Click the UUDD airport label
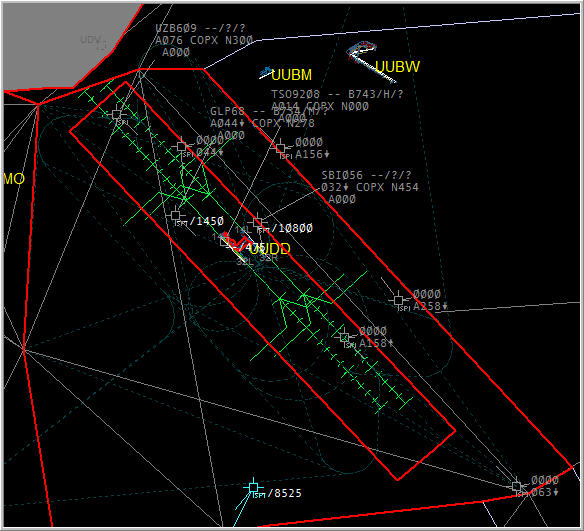Viewport: 584px width, 531px height. tap(270, 249)
